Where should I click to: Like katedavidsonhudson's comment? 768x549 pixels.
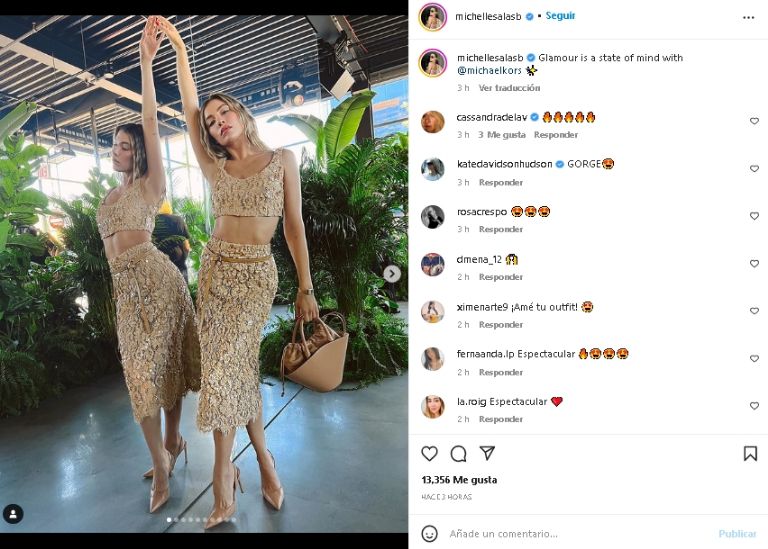pyautogui.click(x=754, y=169)
